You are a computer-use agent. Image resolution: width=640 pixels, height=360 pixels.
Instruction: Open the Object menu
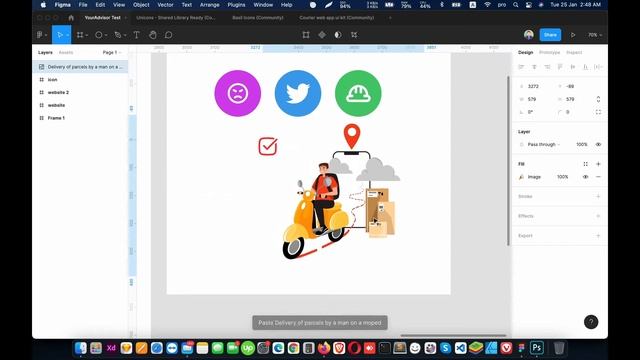pyautogui.click(x=141, y=5)
